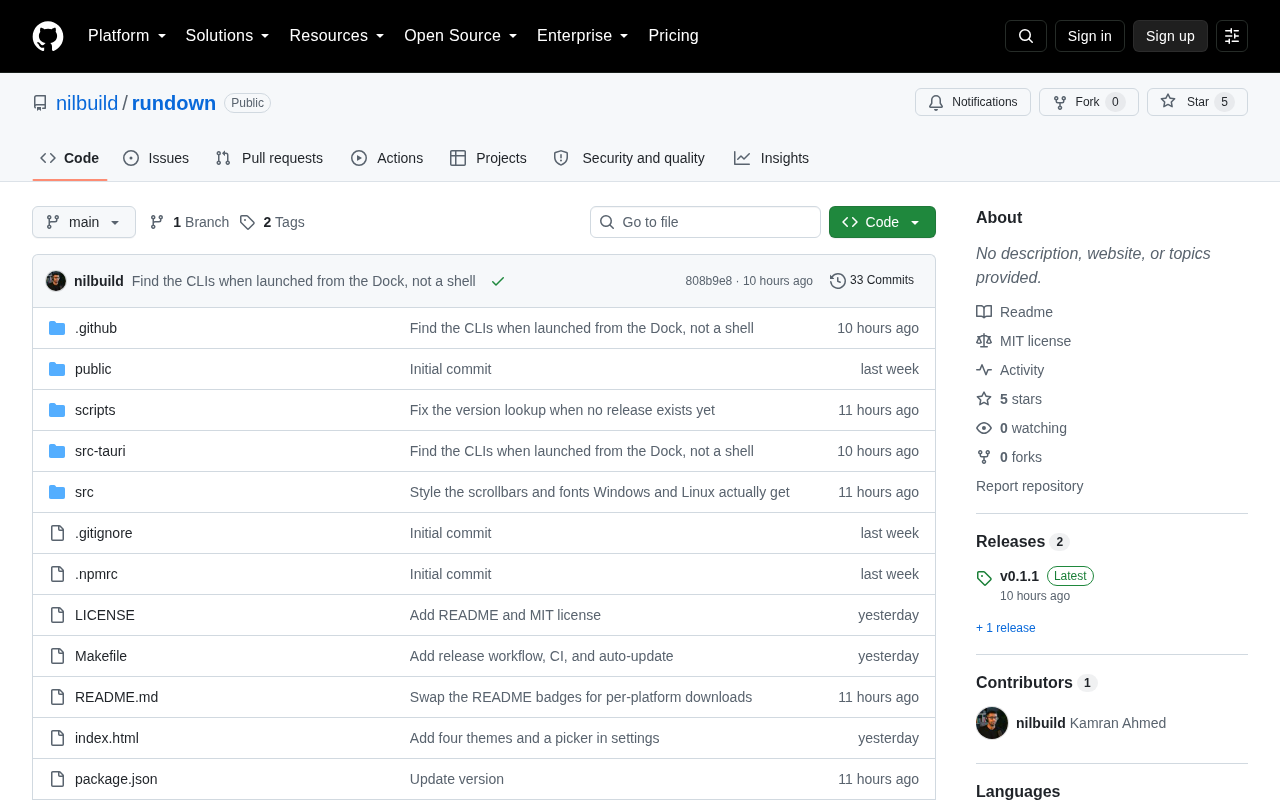Open the Pull requests tab
Image resolution: width=1280 pixels, height=800 pixels.
click(x=269, y=158)
